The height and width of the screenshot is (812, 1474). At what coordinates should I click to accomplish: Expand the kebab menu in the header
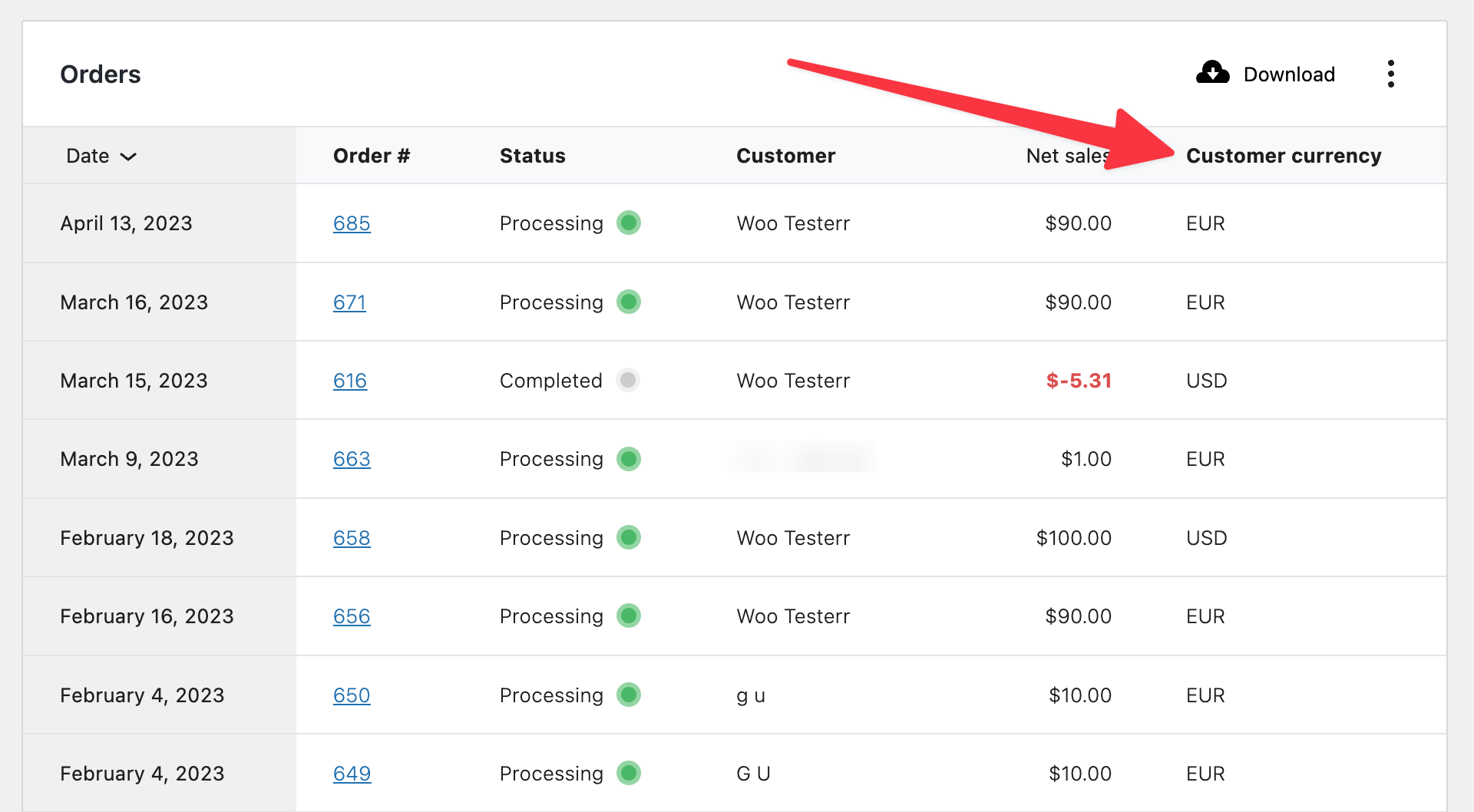(1391, 73)
